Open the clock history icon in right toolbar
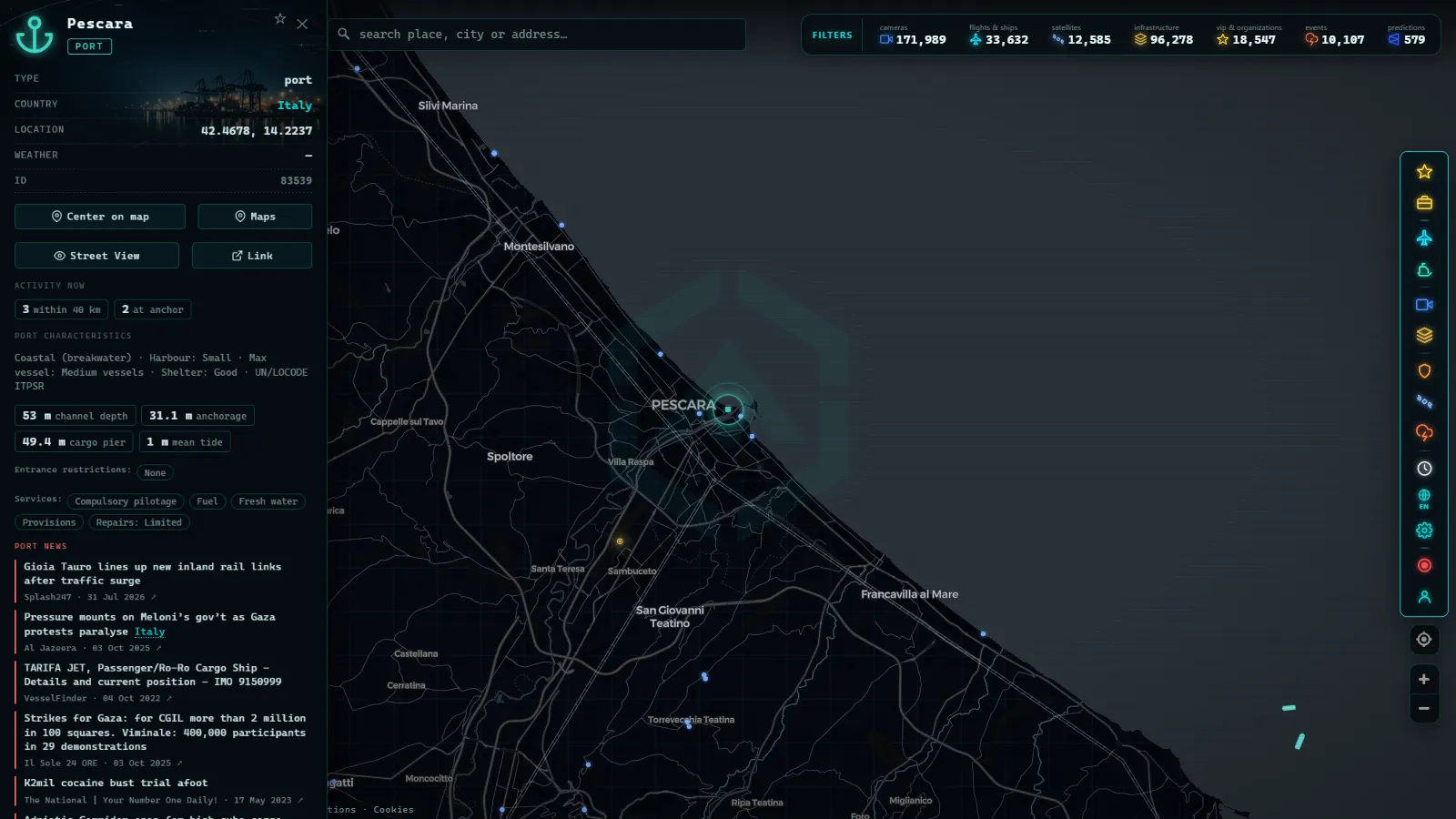The image size is (1456, 819). coord(1424,469)
